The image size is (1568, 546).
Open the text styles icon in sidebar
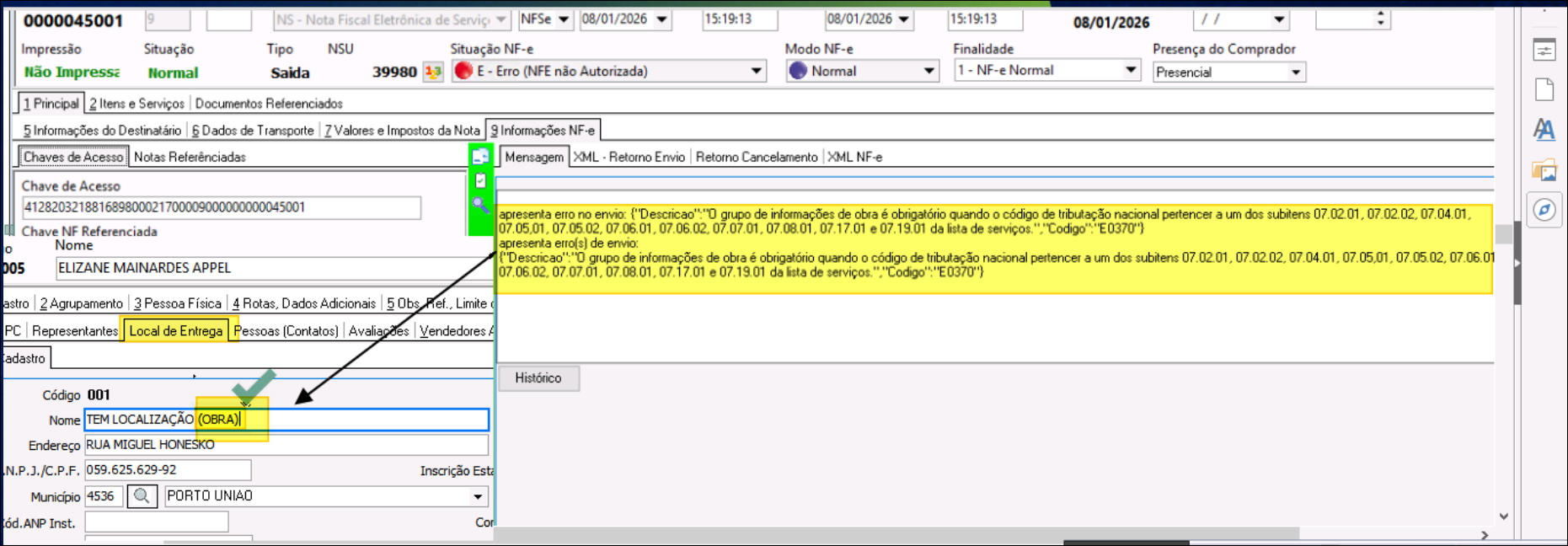tap(1544, 129)
